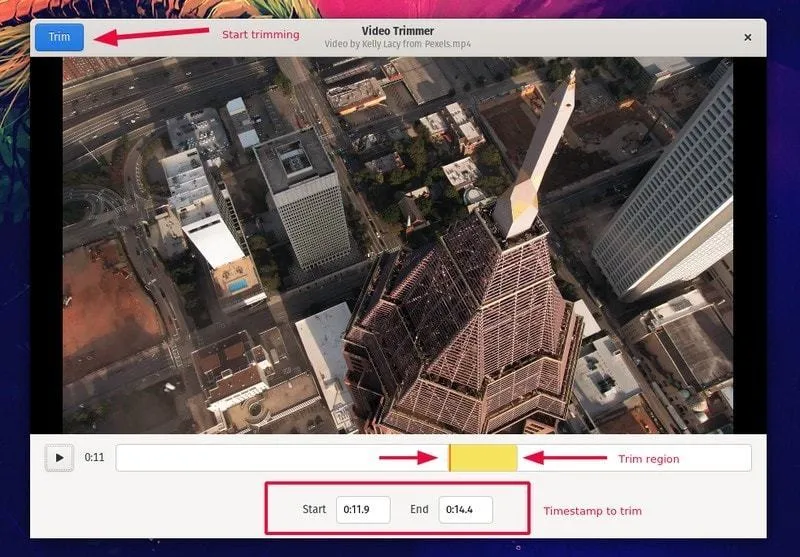Click the video filename subtitle in header
The height and width of the screenshot is (557, 800).
click(397, 45)
